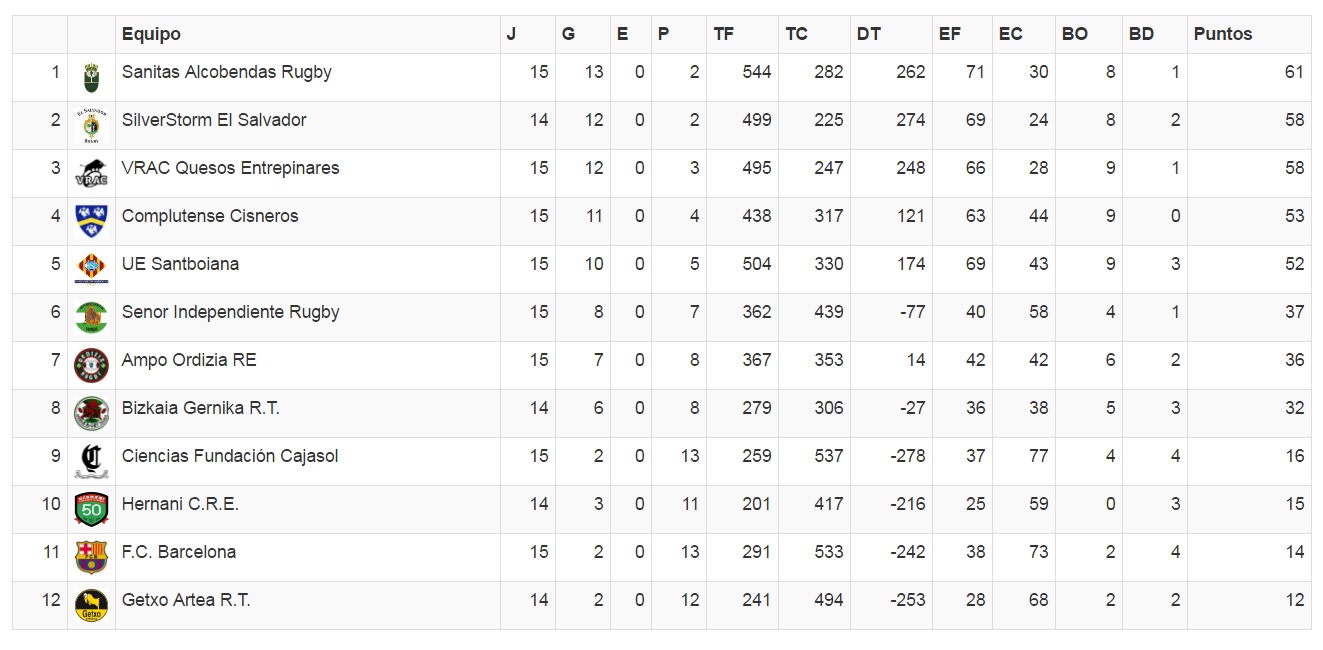This screenshot has height=650, width=1323.
Task: Click the Puntos column header
Action: click(x=1222, y=34)
